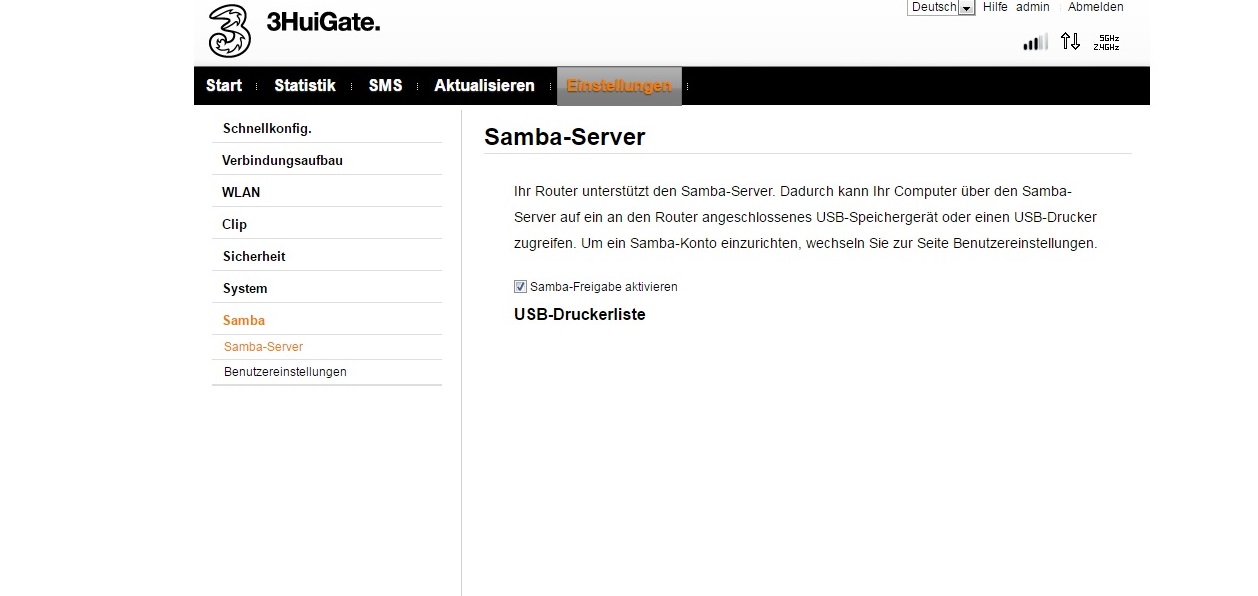Click the 5GHz/2.4GHz WLAN status icon
This screenshot has height=596, width=1258.
pyautogui.click(x=1106, y=42)
